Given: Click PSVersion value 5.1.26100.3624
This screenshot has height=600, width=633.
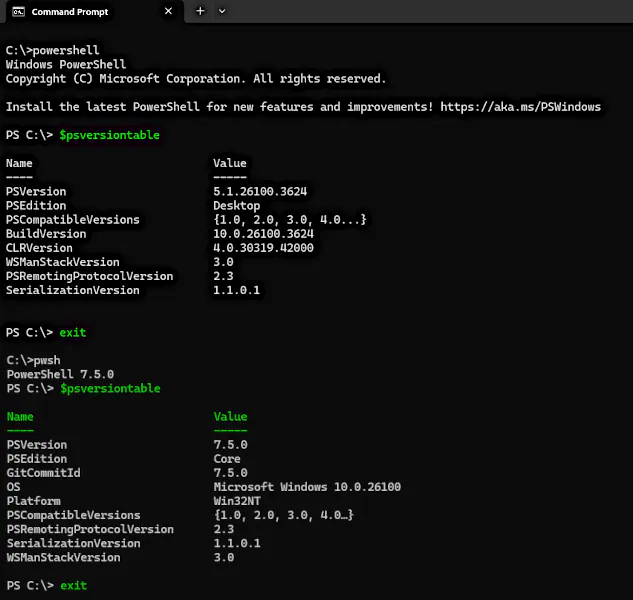Looking at the screenshot, I should 260,191.
